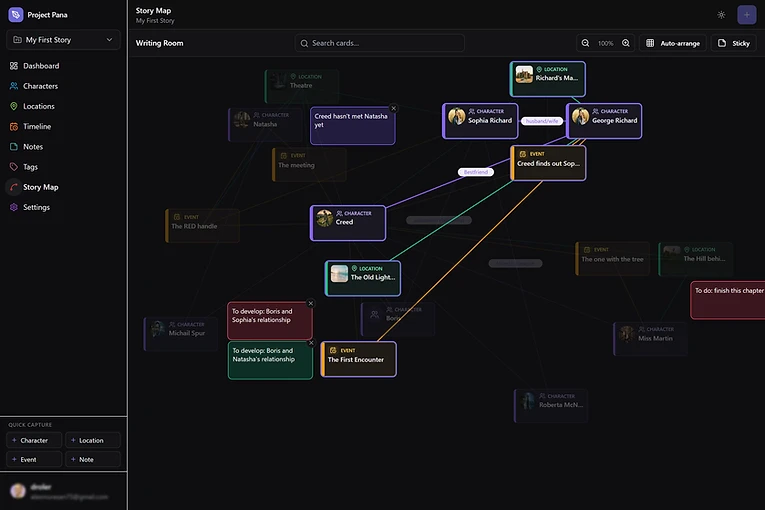This screenshot has width=765, height=510.
Task: Click the Search cards field
Action: [380, 43]
